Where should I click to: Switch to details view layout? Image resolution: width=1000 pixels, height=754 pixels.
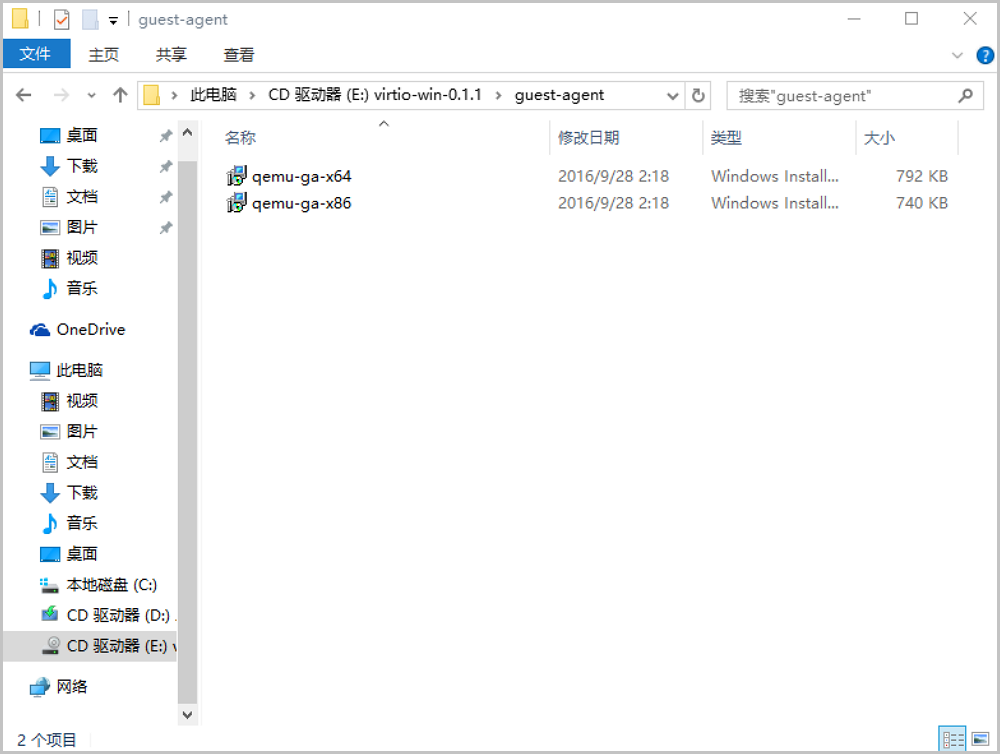click(953, 739)
